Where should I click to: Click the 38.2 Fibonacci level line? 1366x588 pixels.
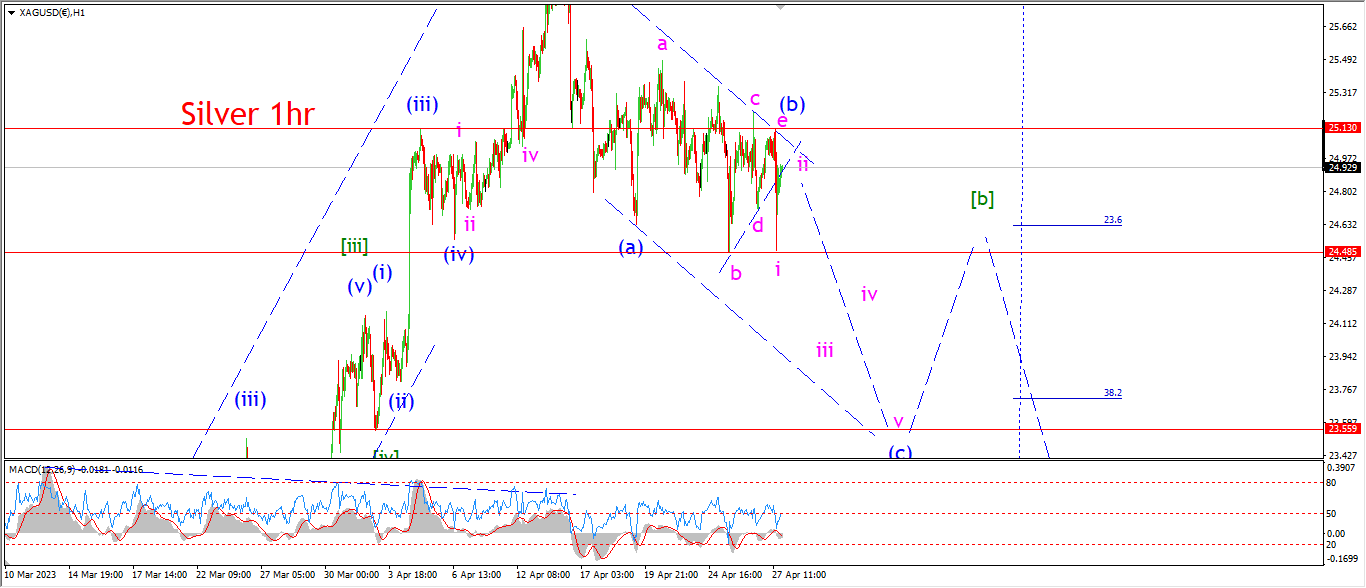(1067, 398)
